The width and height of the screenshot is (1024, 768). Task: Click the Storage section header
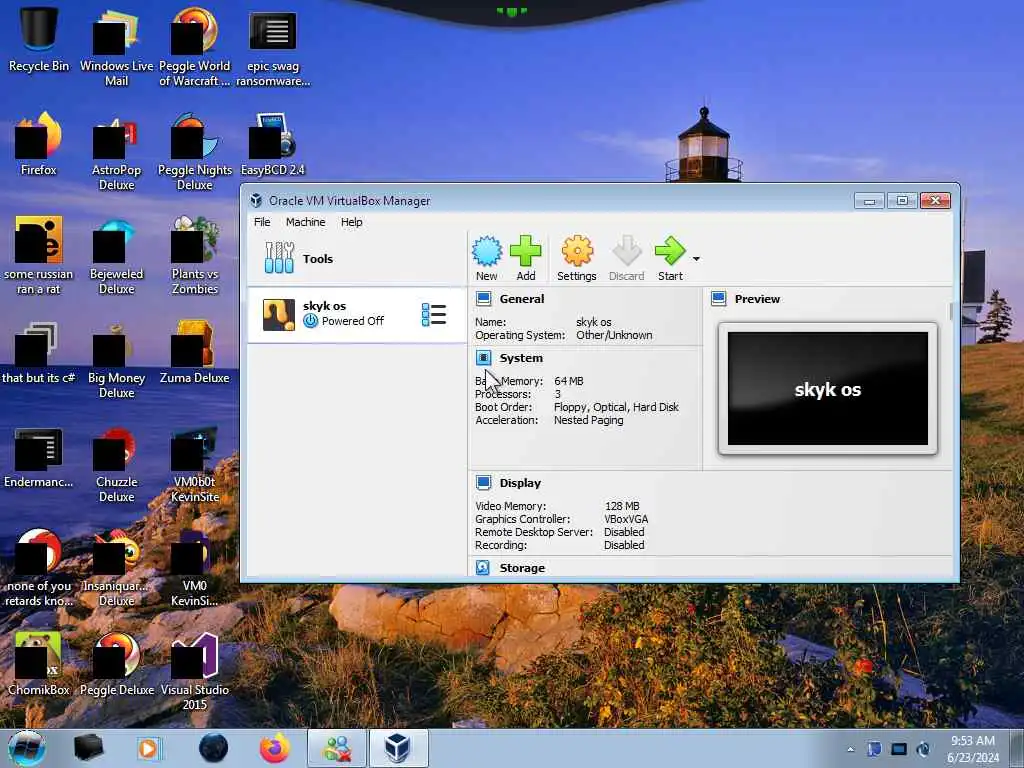coord(522,568)
